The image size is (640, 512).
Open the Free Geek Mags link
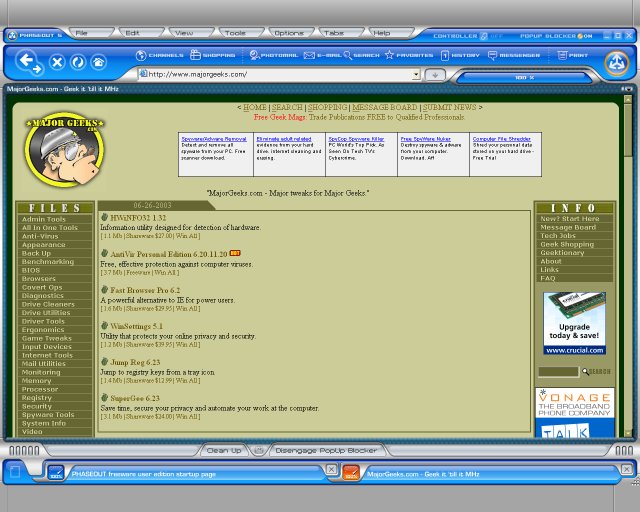point(279,117)
